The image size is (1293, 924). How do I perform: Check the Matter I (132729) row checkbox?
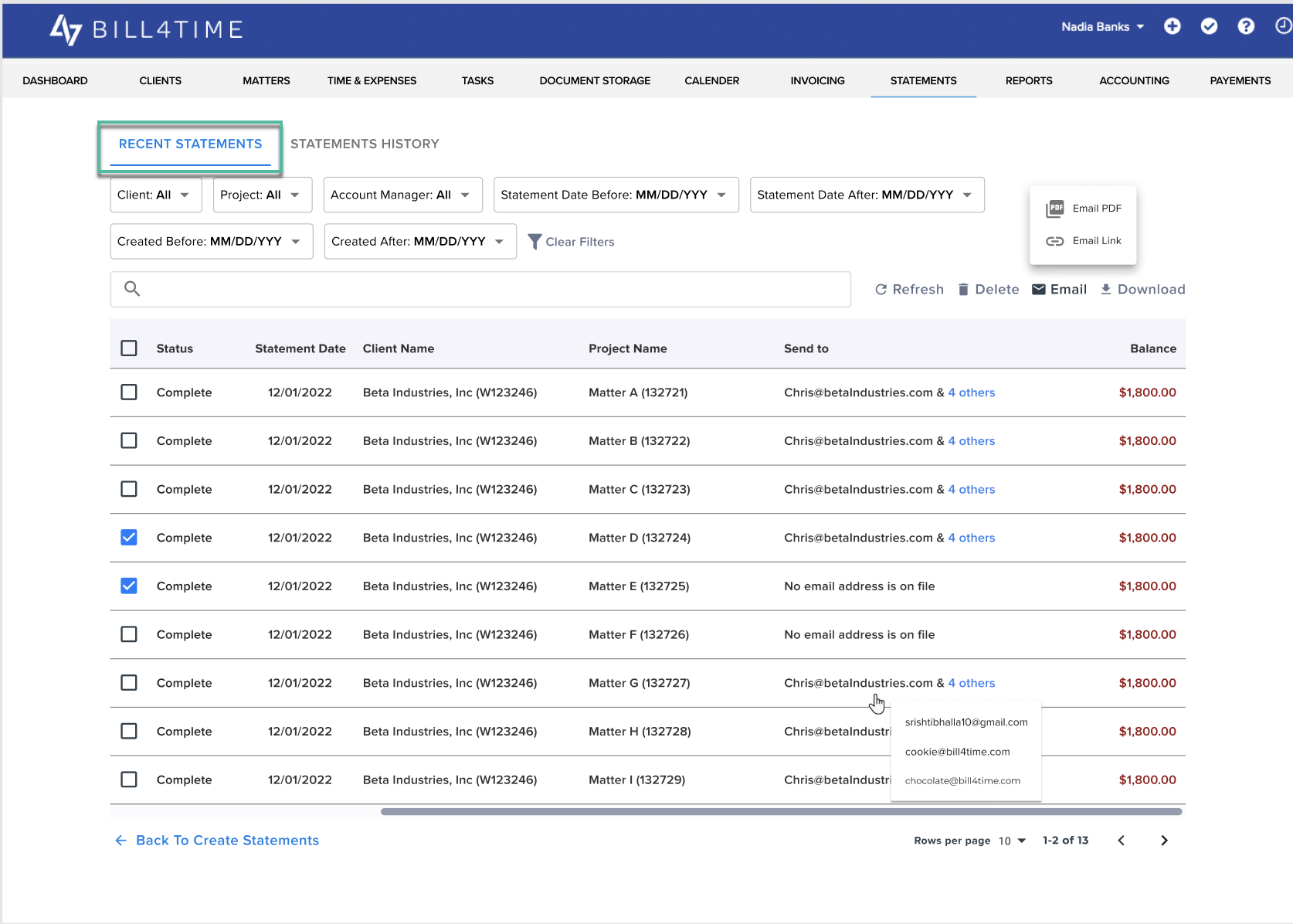click(x=129, y=780)
